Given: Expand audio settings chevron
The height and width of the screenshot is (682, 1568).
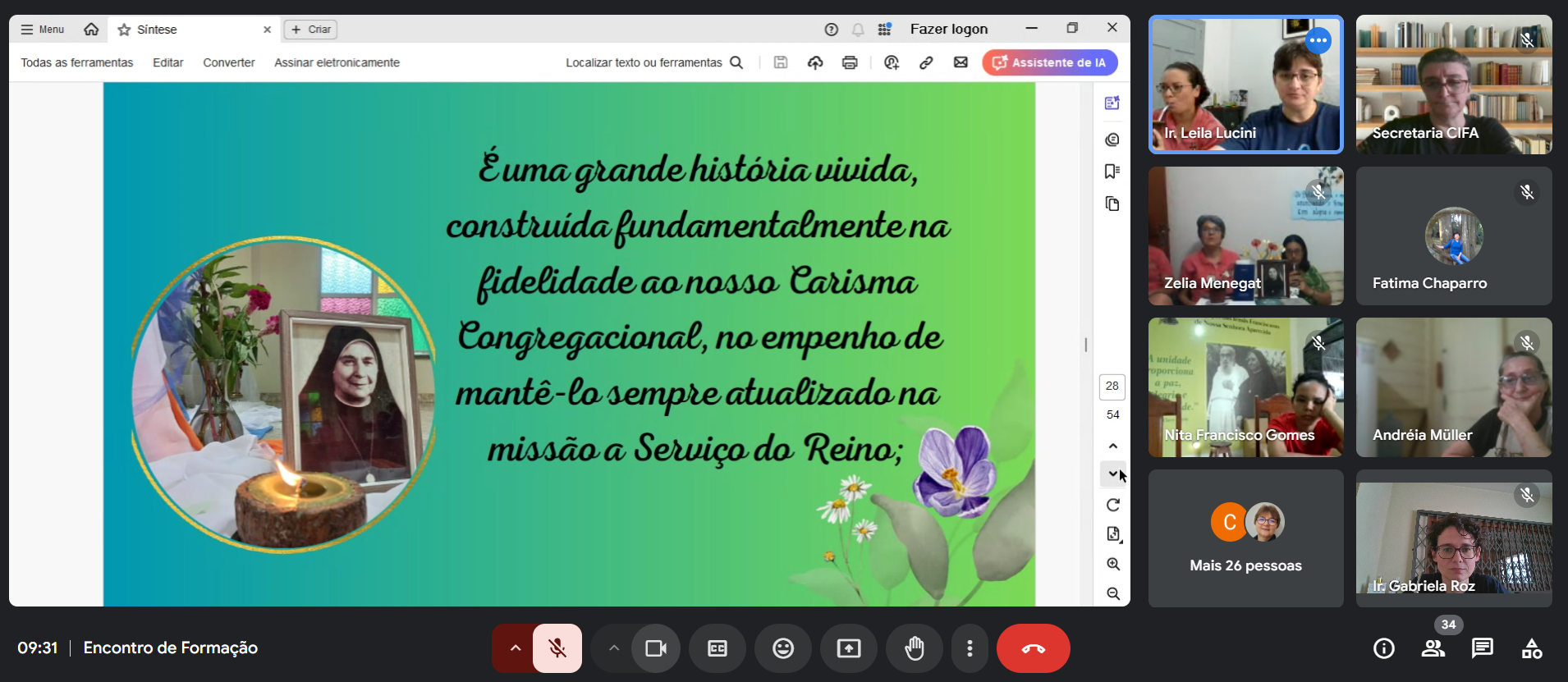Looking at the screenshot, I should 515,648.
